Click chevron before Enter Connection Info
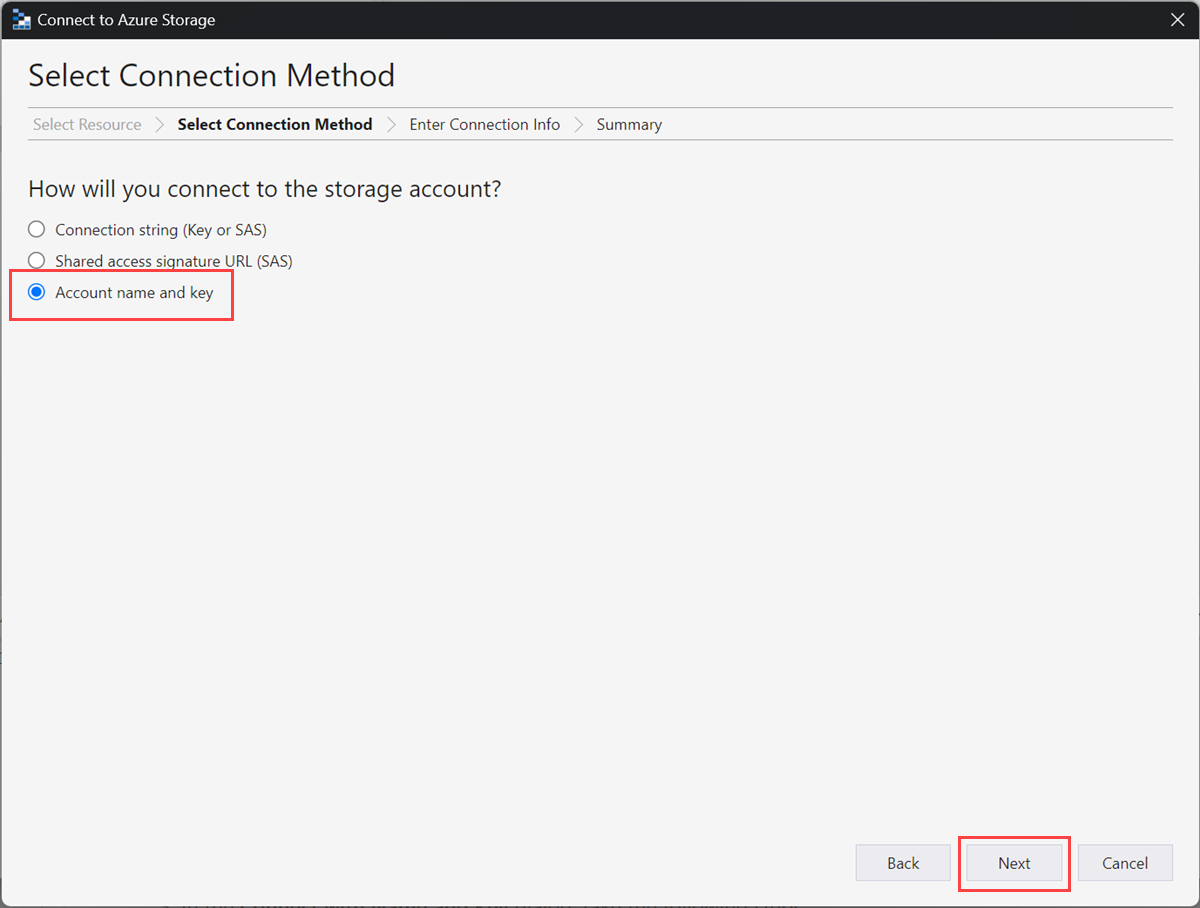The image size is (1200, 908). [x=390, y=124]
